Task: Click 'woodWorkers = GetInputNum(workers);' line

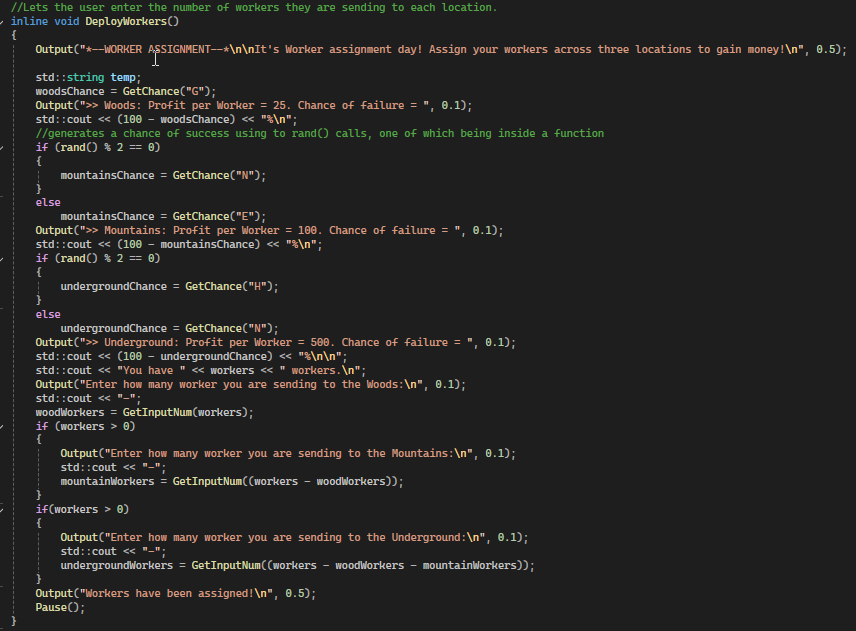Action: point(145,413)
